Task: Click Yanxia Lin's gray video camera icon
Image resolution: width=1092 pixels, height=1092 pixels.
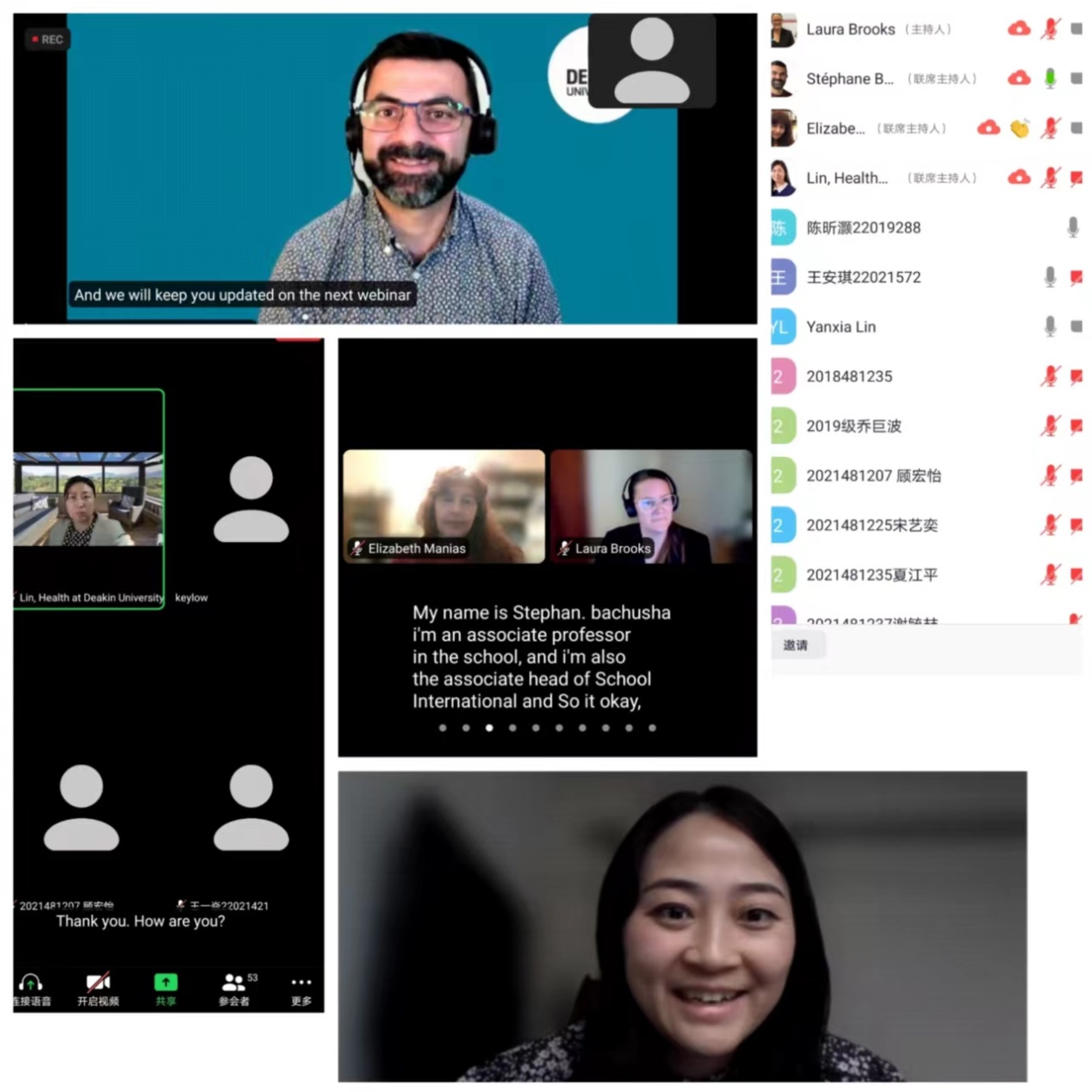Action: (1076, 326)
